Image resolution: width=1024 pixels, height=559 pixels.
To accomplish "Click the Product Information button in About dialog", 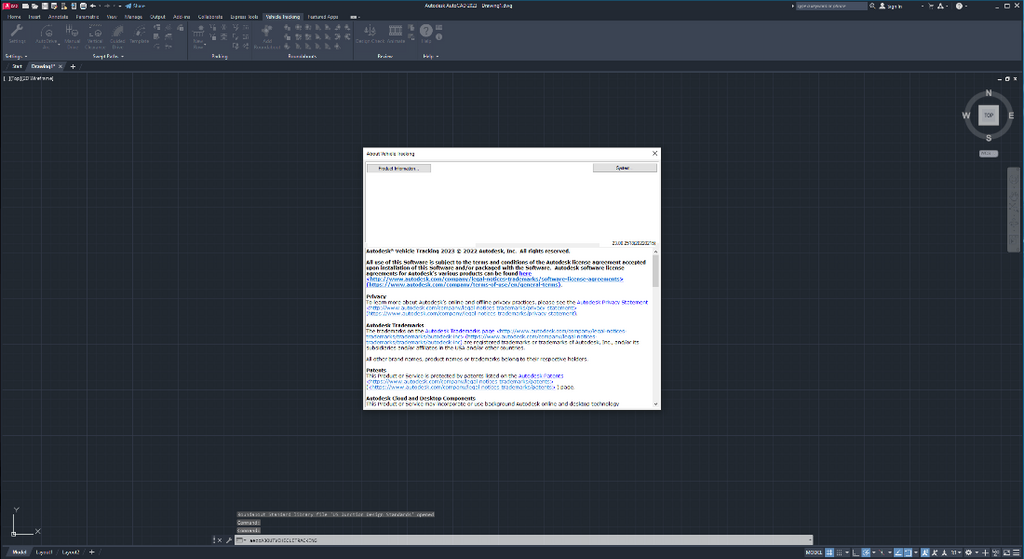I will point(398,168).
